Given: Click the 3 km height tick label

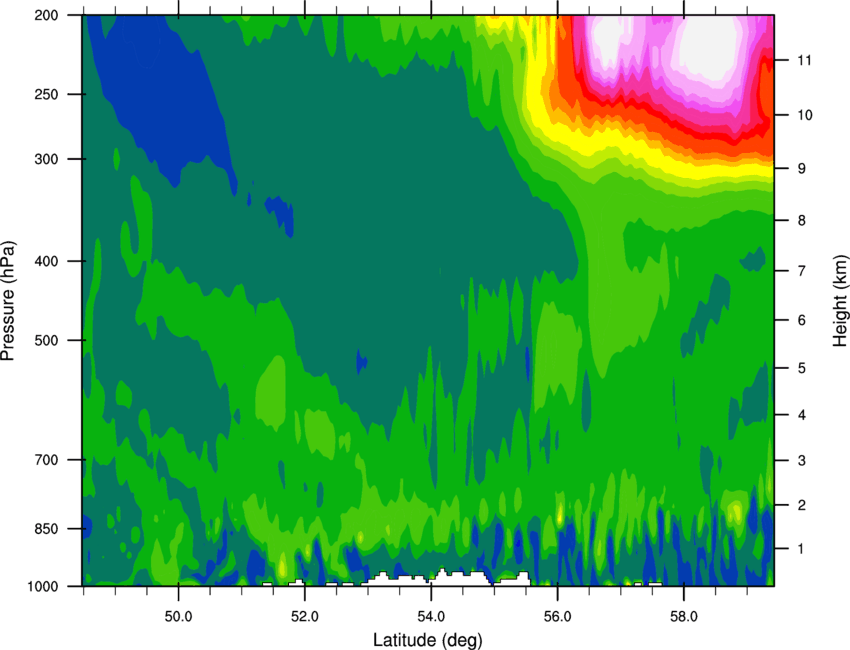Looking at the screenshot, I should (801, 461).
